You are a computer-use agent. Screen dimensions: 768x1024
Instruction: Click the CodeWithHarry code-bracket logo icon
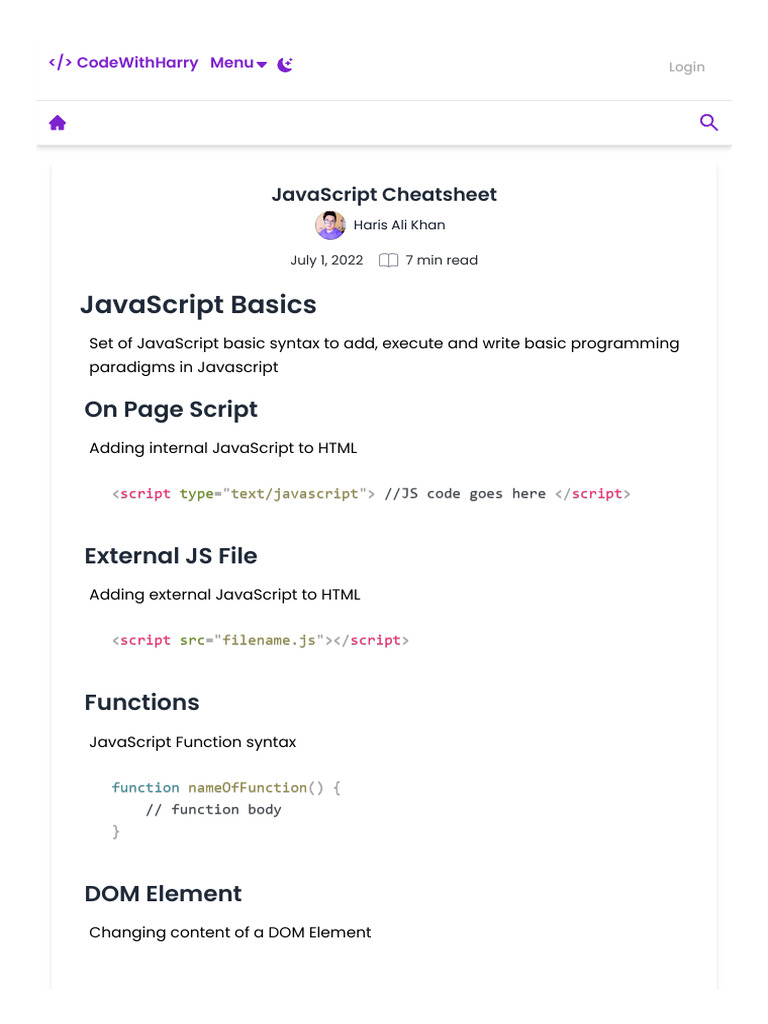pos(60,63)
